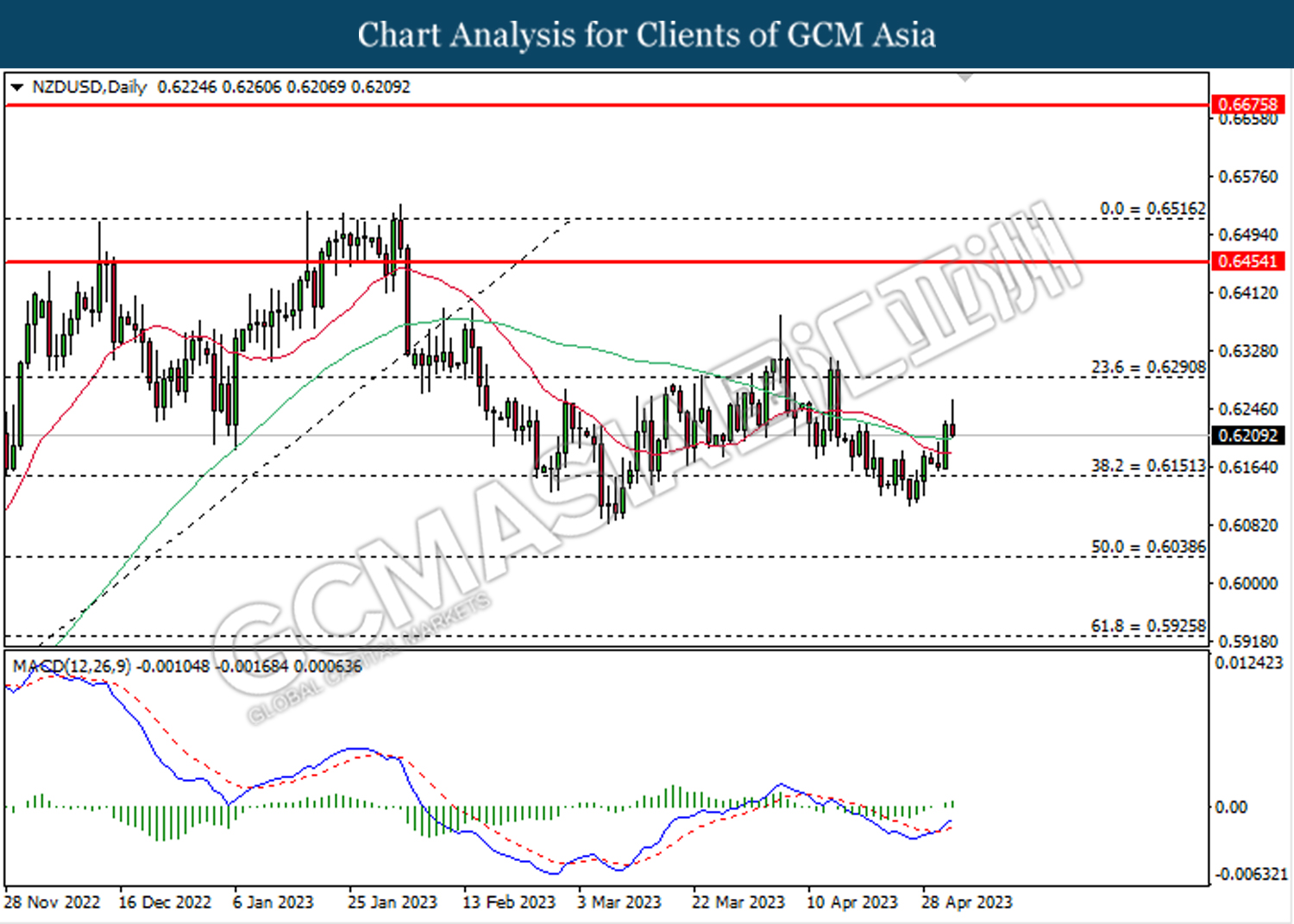Click the 25 Jan 2023 date label
Image resolution: width=1294 pixels, height=924 pixels.
(393, 902)
